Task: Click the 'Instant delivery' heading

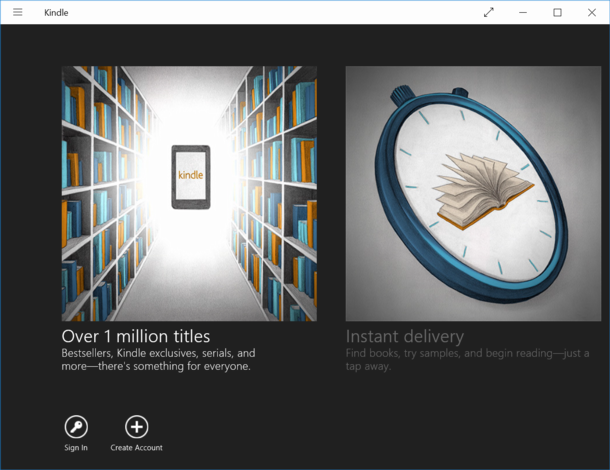Action: tap(405, 337)
